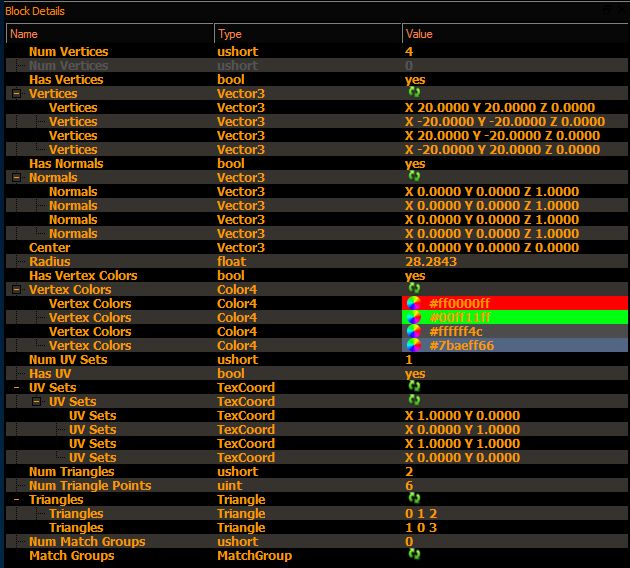Select the Has Vertices yes value

pos(415,80)
